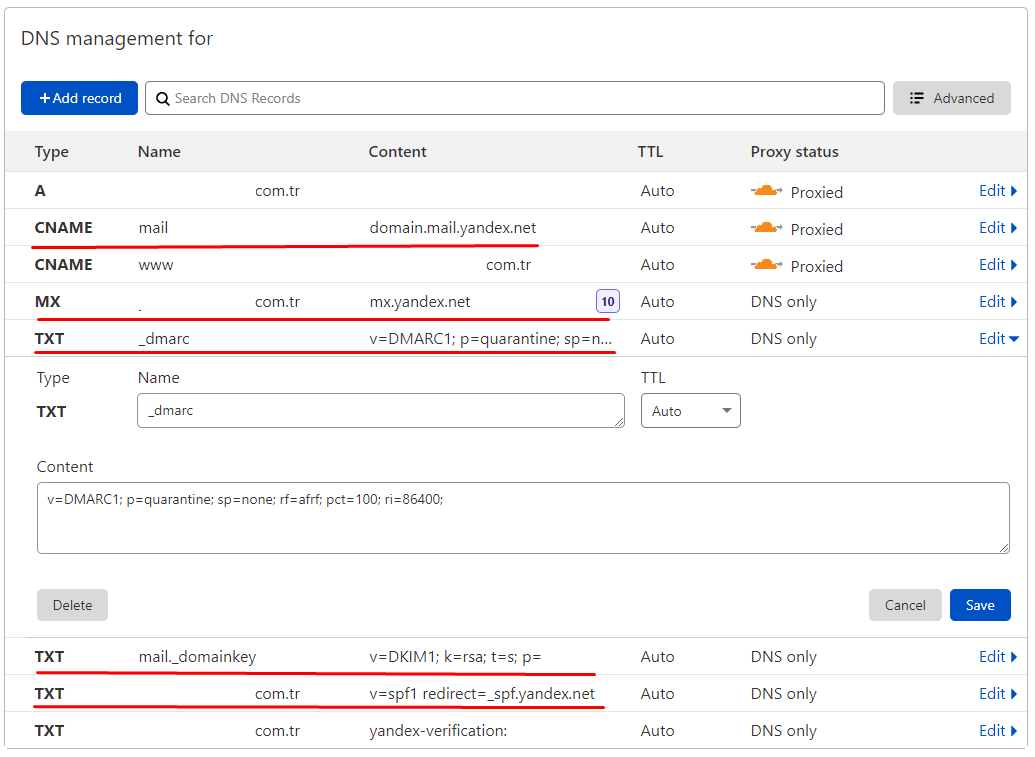Screen dimensions: 1035x757
Task: Click the yandex-verification content cell
Action: point(438,731)
